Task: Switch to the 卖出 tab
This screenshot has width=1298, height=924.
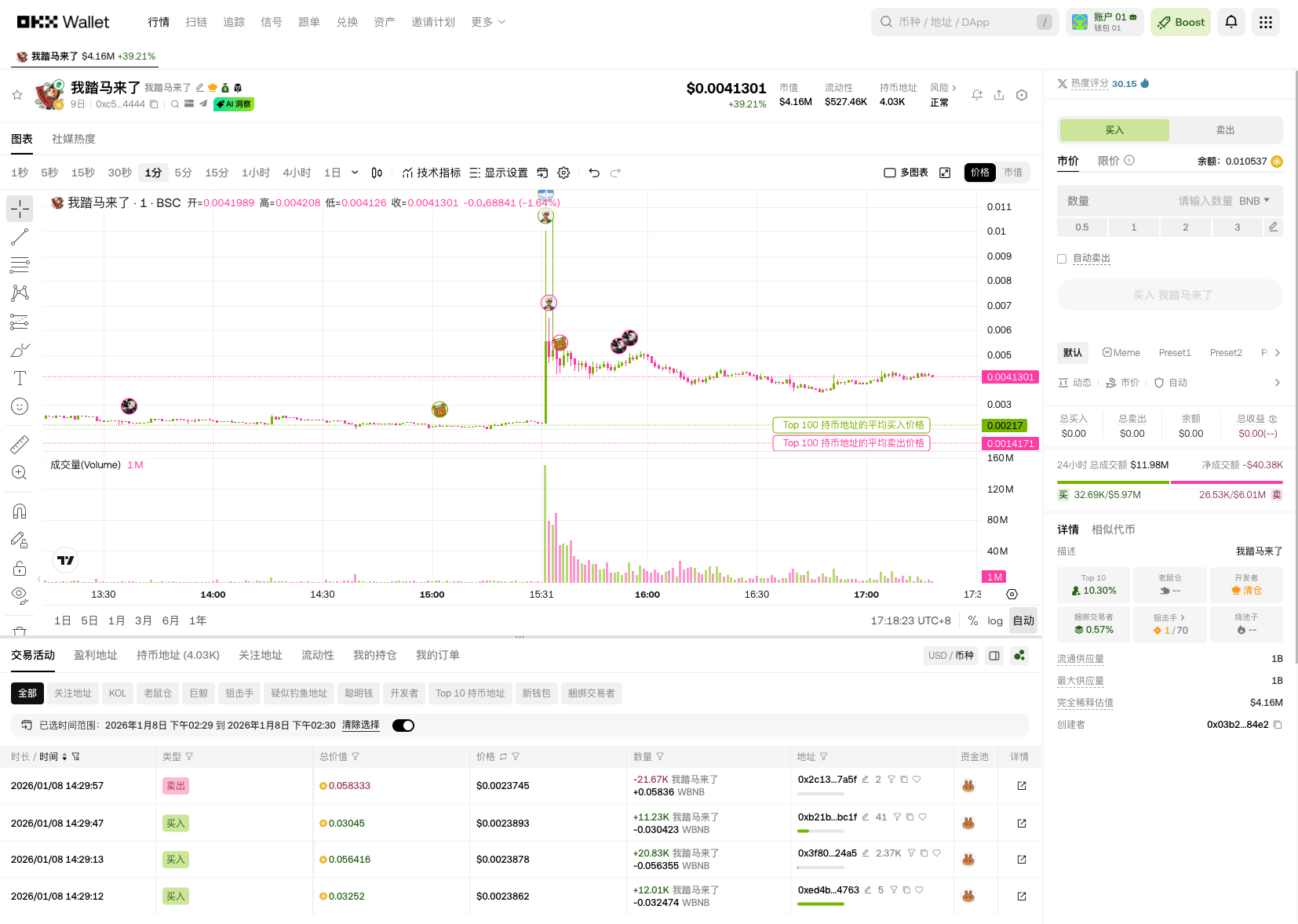Action: click(x=1225, y=130)
